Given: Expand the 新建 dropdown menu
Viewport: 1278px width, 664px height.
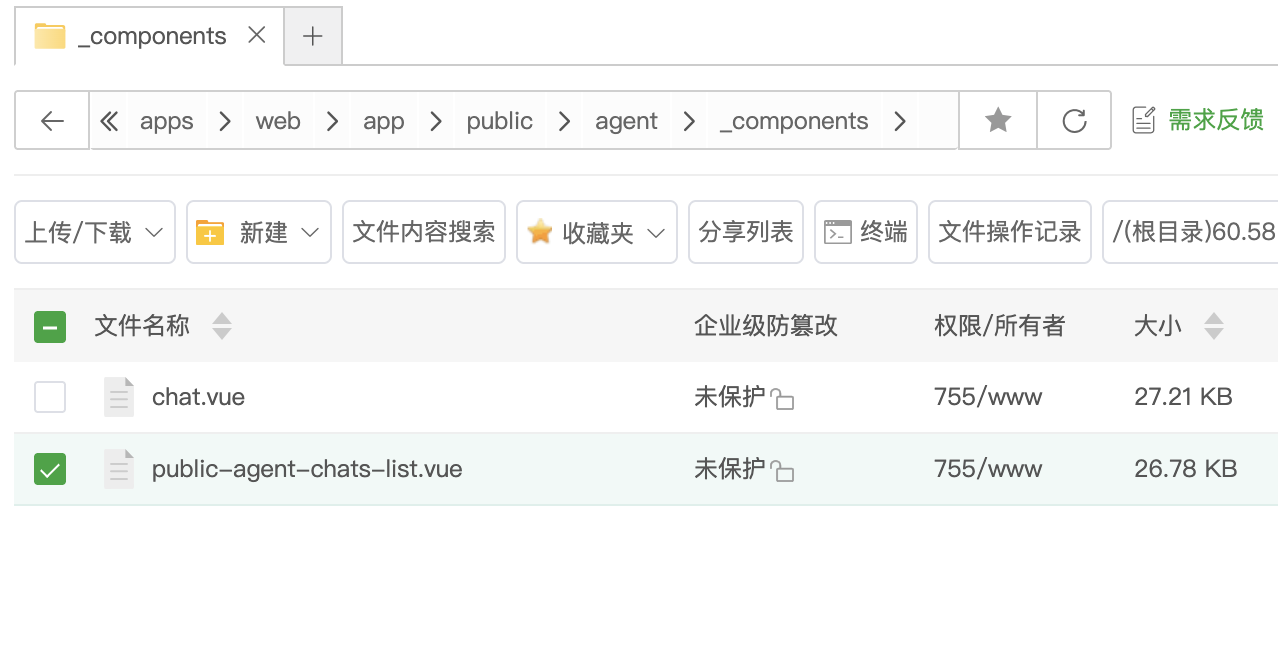Looking at the screenshot, I should tap(258, 233).
